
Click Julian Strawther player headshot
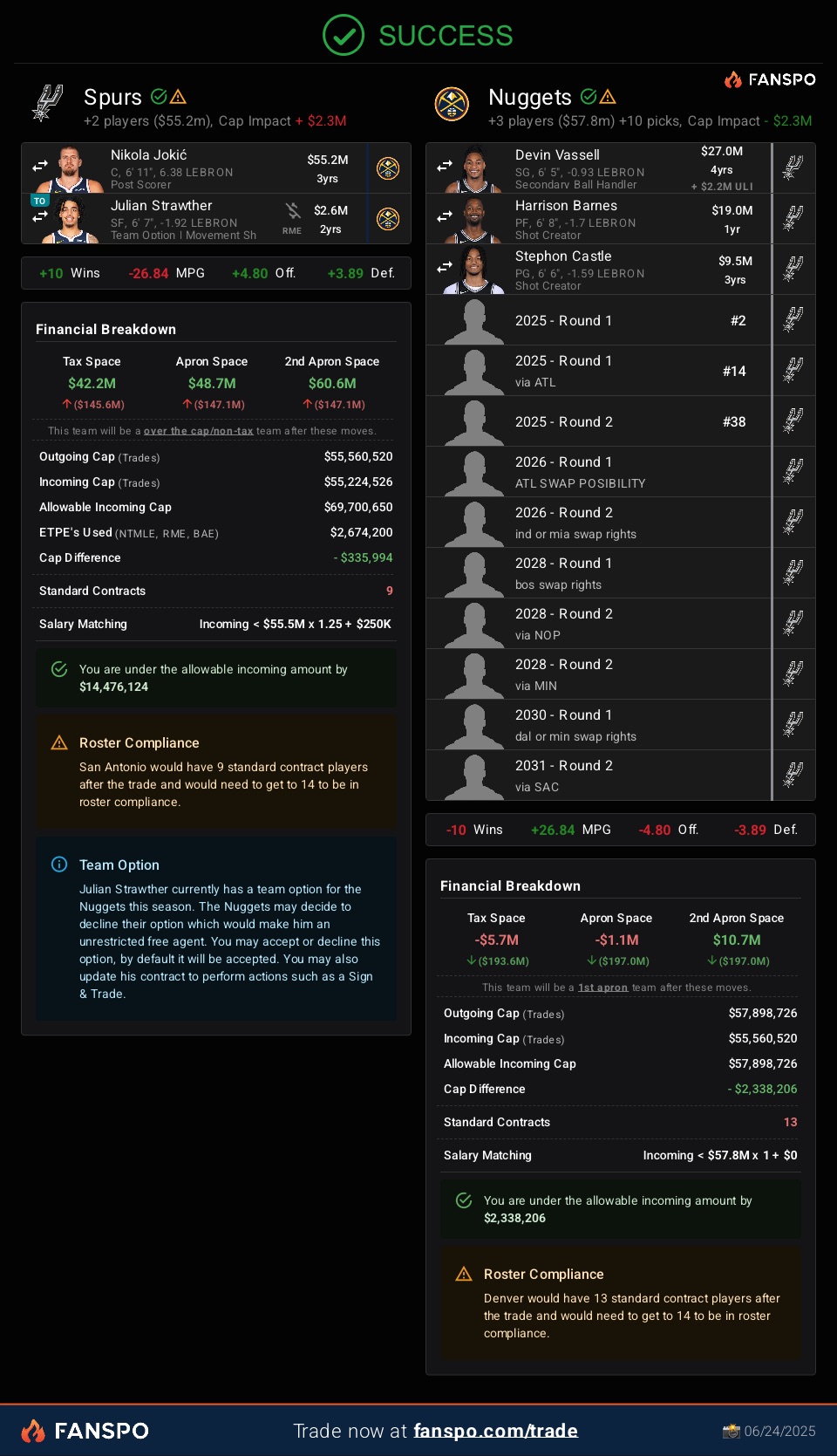pyautogui.click(x=70, y=220)
